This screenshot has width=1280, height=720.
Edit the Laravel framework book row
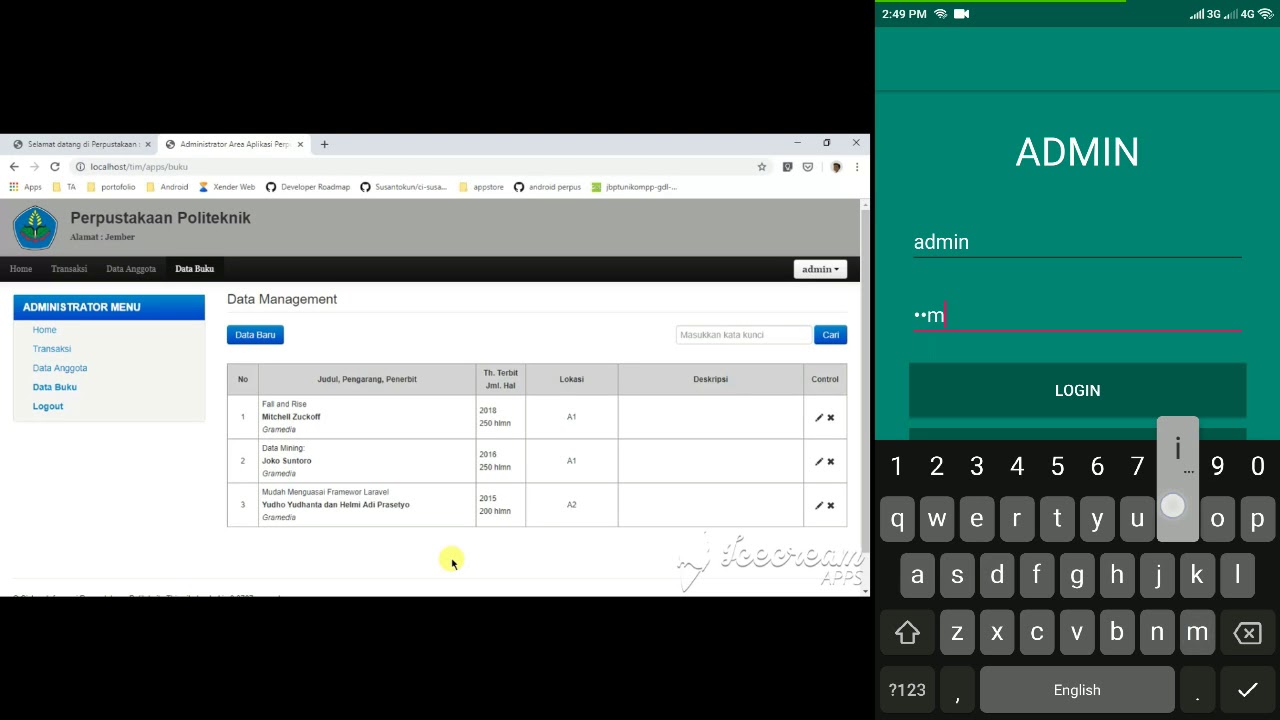[x=819, y=506]
